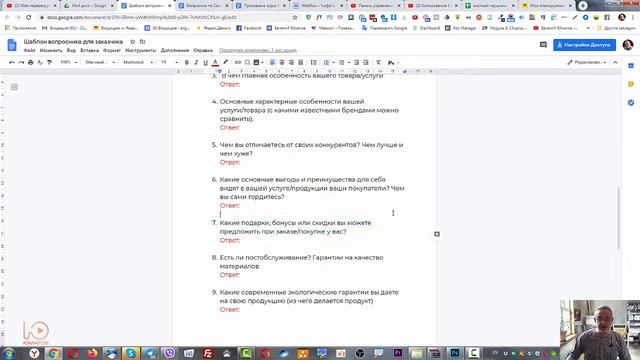Click the add comment button at page margin
The width and height of the screenshot is (640, 360).
click(437, 234)
